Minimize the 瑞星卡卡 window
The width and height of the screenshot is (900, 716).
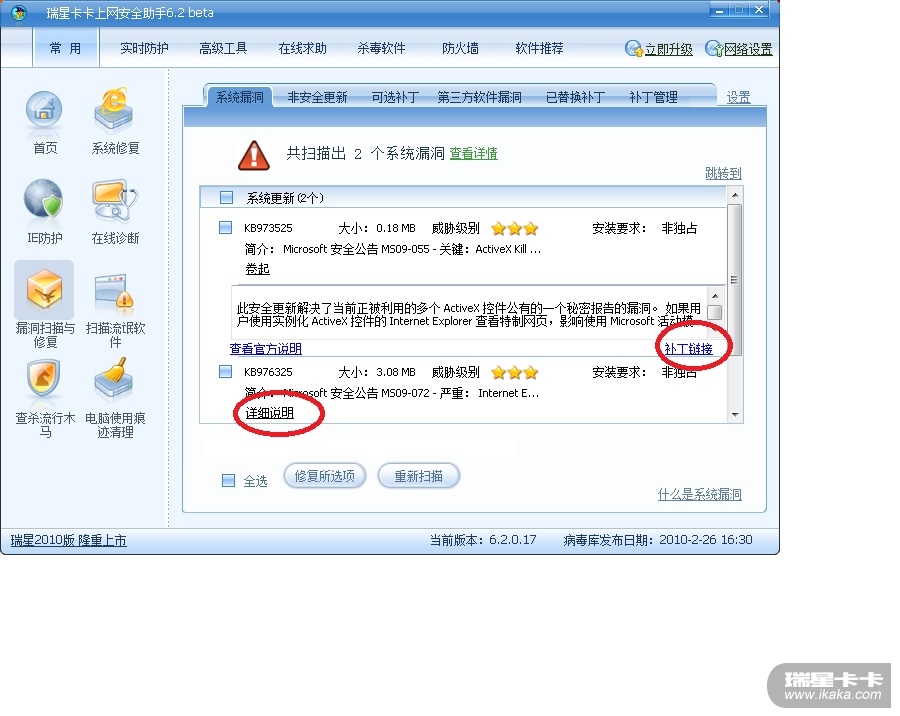click(719, 10)
